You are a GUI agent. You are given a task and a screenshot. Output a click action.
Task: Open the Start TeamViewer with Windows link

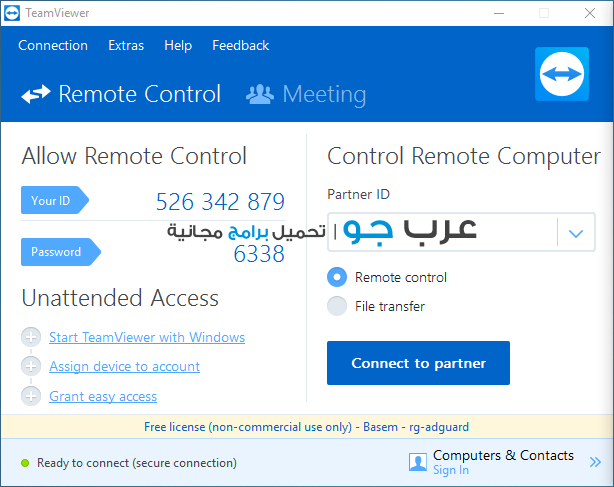147,338
